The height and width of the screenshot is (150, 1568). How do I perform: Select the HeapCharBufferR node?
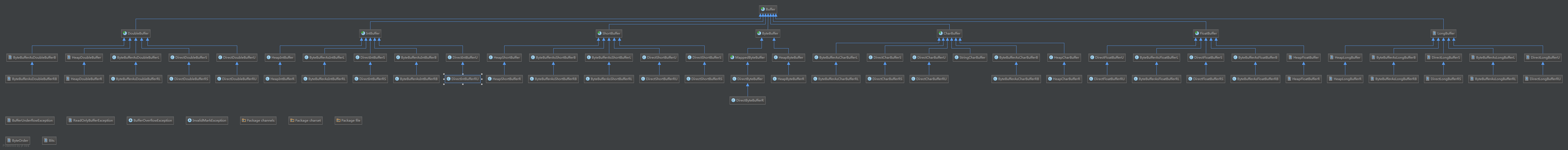pos(1064,79)
